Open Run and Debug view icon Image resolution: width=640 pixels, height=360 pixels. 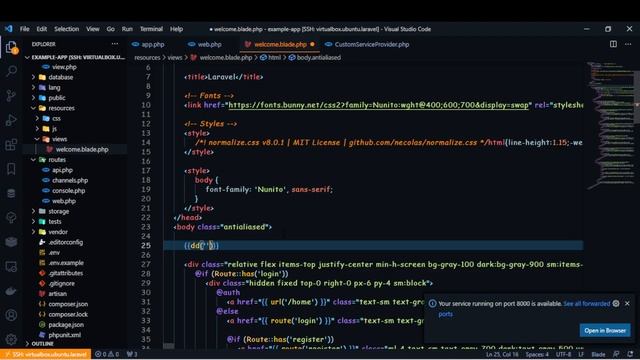(x=11, y=120)
